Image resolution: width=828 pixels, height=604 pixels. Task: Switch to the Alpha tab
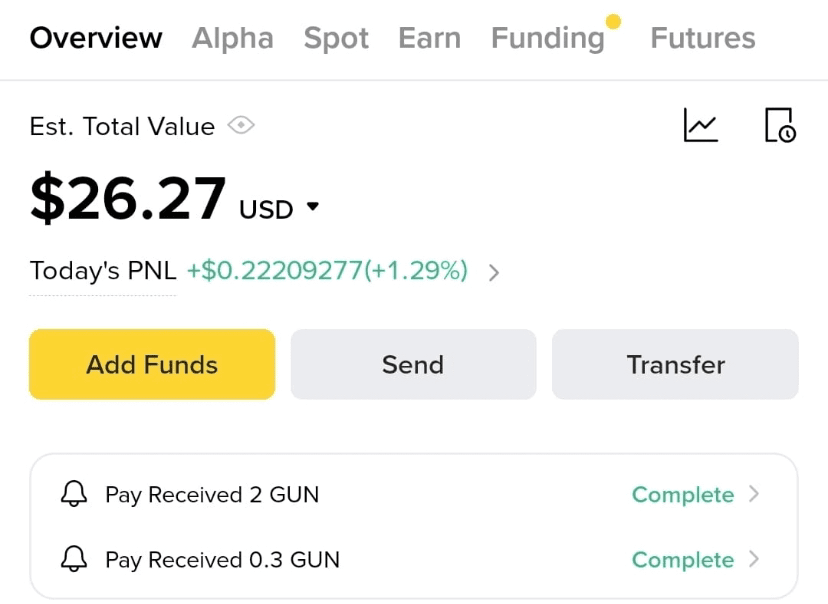click(232, 39)
